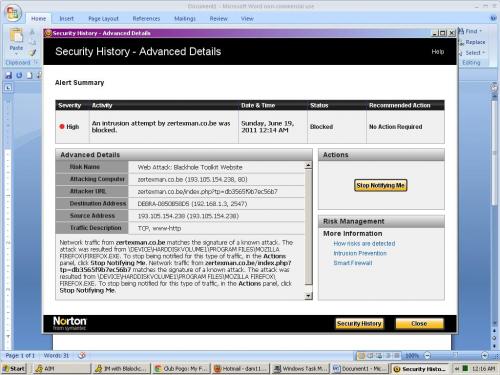Expand the Clipboard group dialog launcher

tap(36, 62)
